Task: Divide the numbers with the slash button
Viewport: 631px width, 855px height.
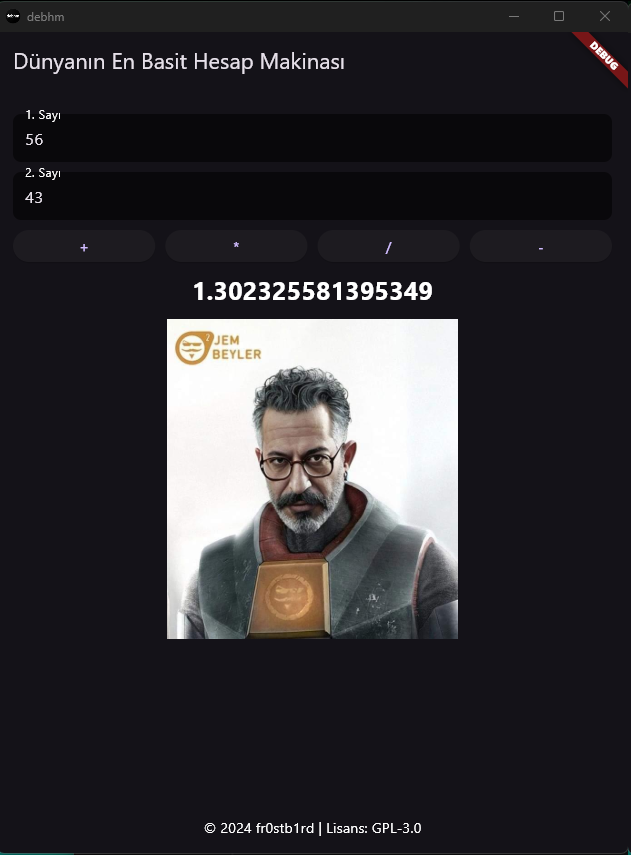Action: pyautogui.click(x=388, y=246)
